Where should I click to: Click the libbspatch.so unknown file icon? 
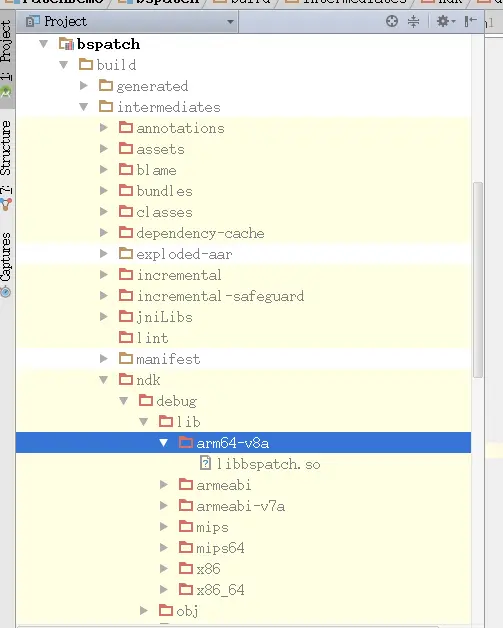point(205,463)
